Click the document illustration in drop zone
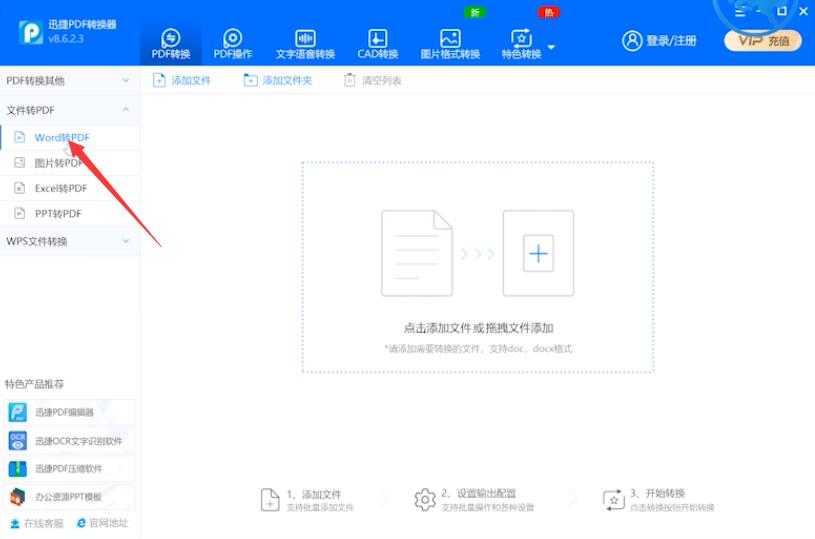The width and height of the screenshot is (815, 539). [417, 253]
